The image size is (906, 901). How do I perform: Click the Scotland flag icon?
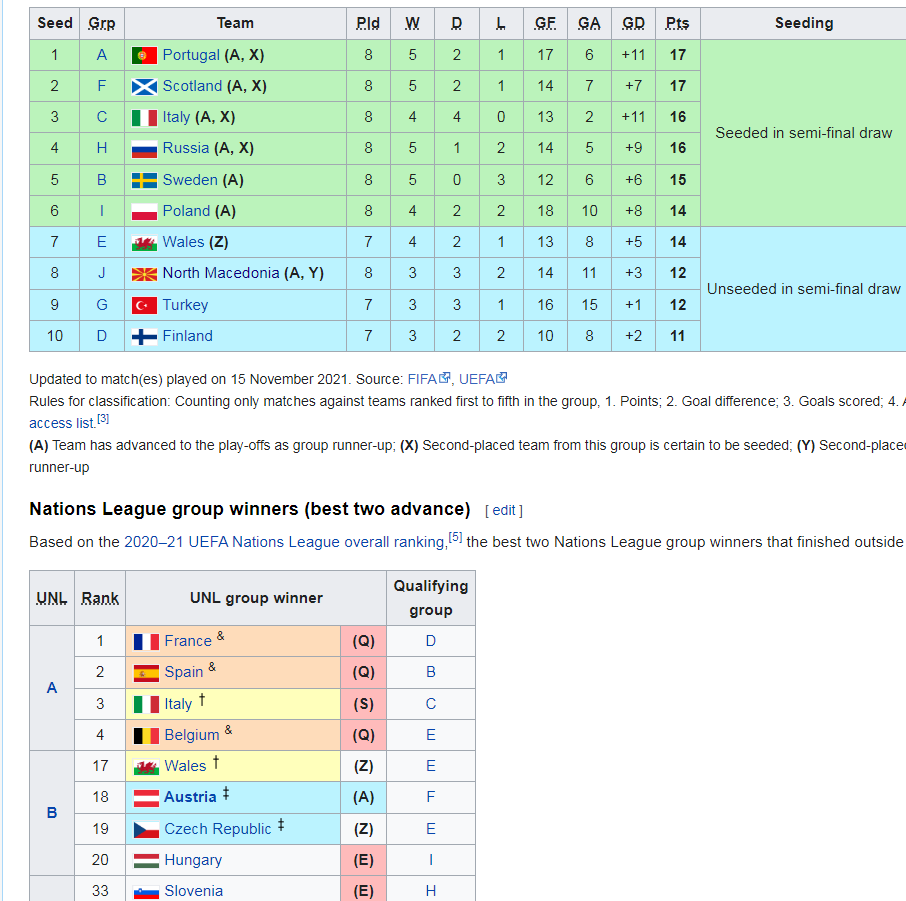click(x=144, y=86)
